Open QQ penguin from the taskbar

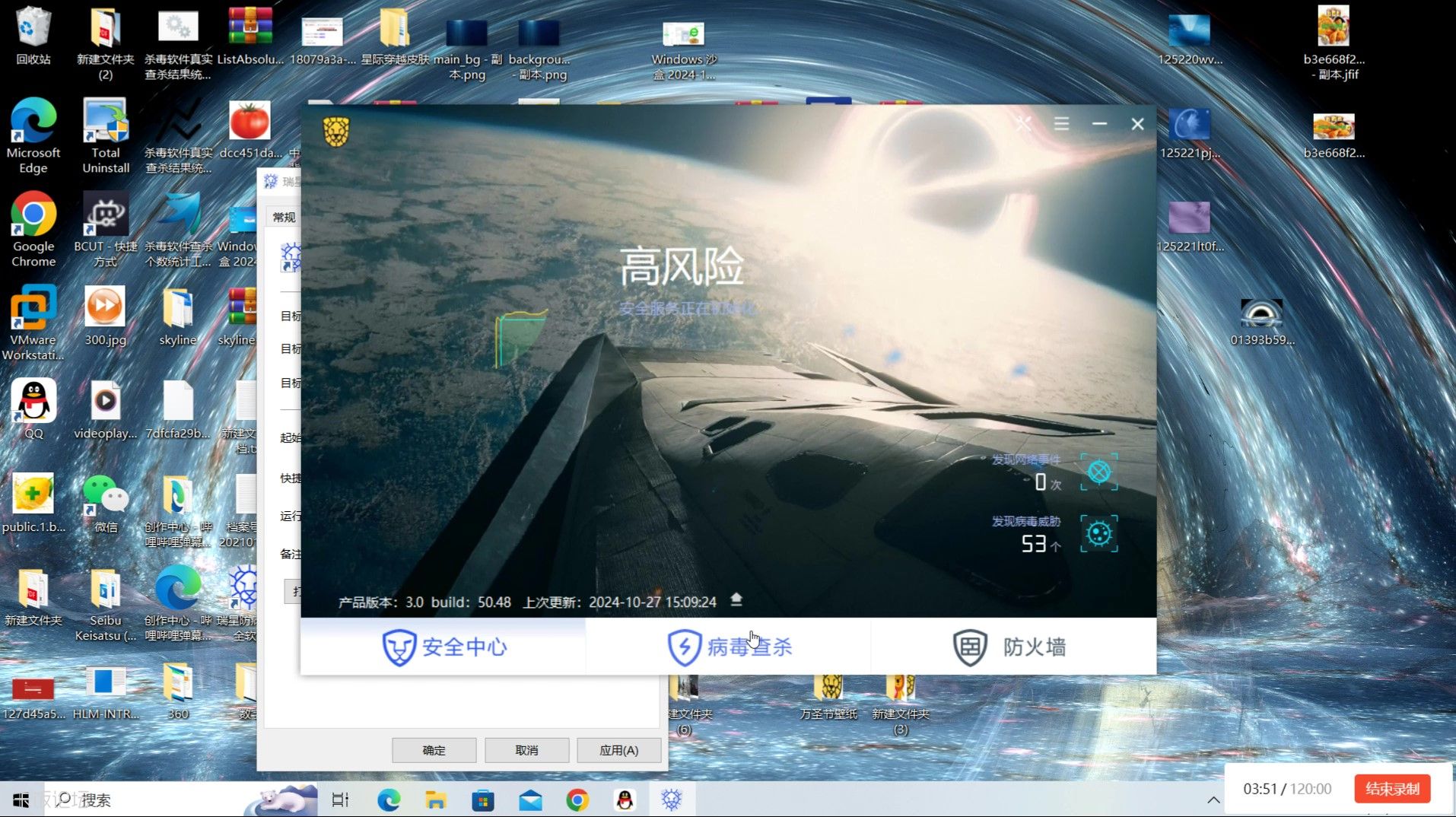click(x=625, y=800)
